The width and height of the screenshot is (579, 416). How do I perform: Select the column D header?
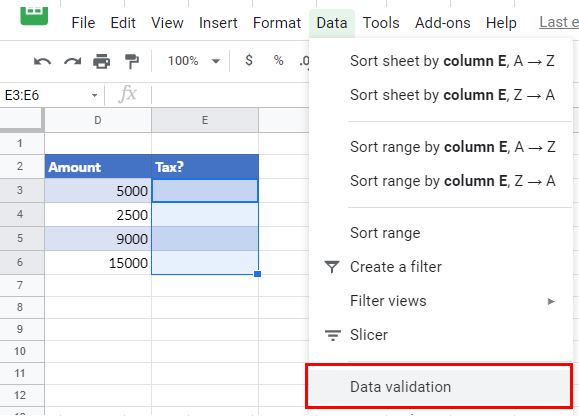coord(98,120)
